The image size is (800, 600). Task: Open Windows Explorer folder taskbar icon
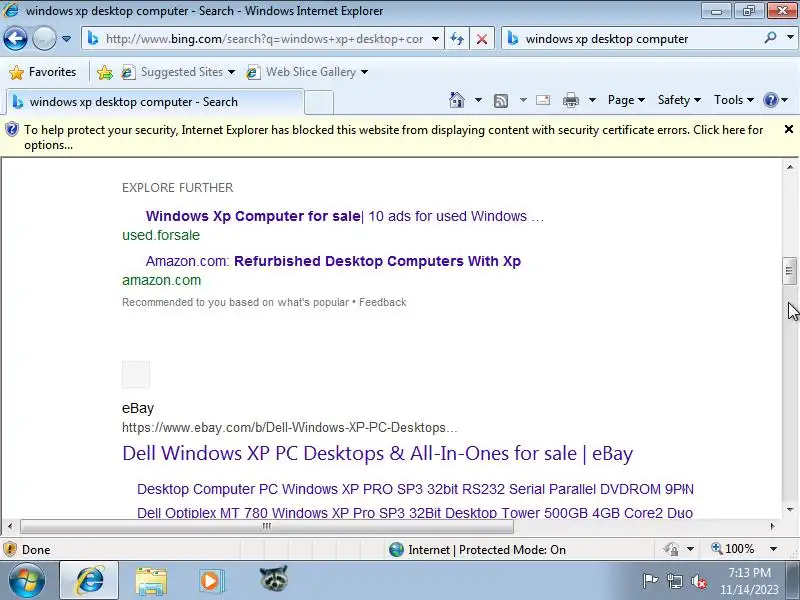[151, 582]
